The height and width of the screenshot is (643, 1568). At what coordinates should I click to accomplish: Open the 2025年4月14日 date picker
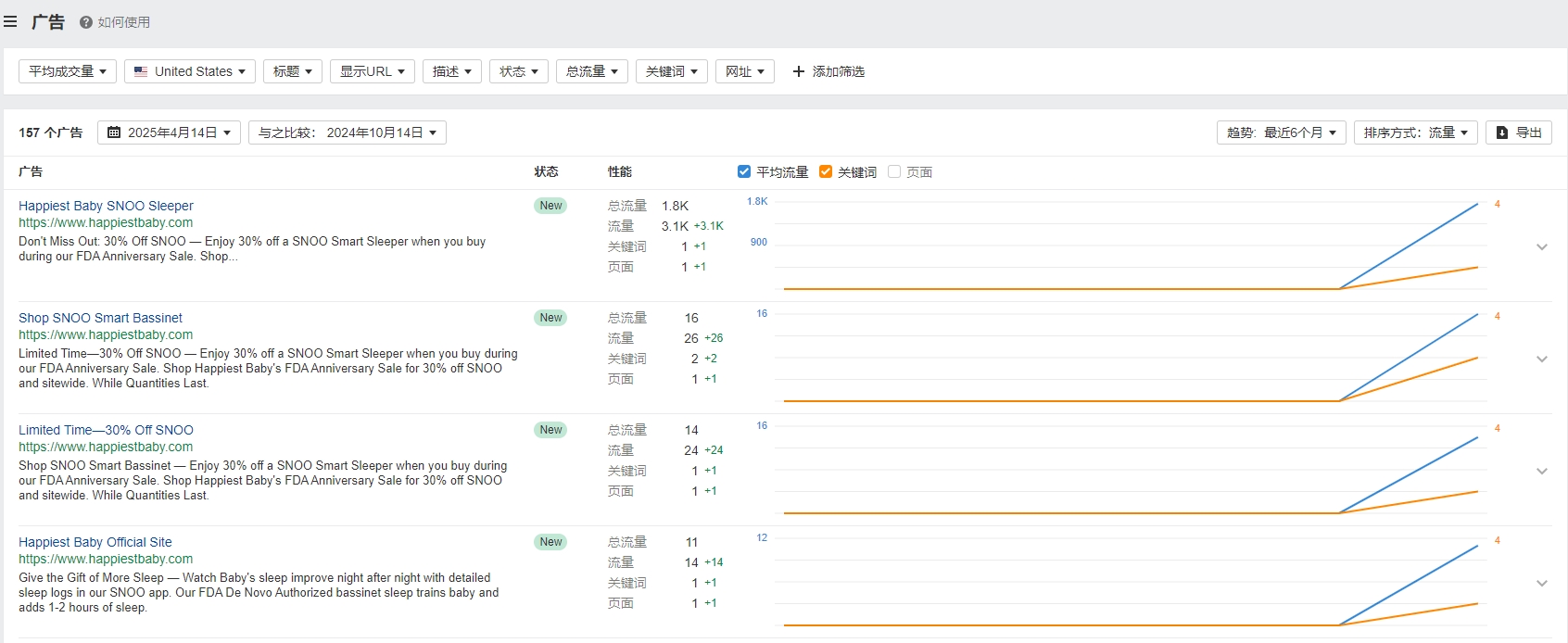pos(169,132)
